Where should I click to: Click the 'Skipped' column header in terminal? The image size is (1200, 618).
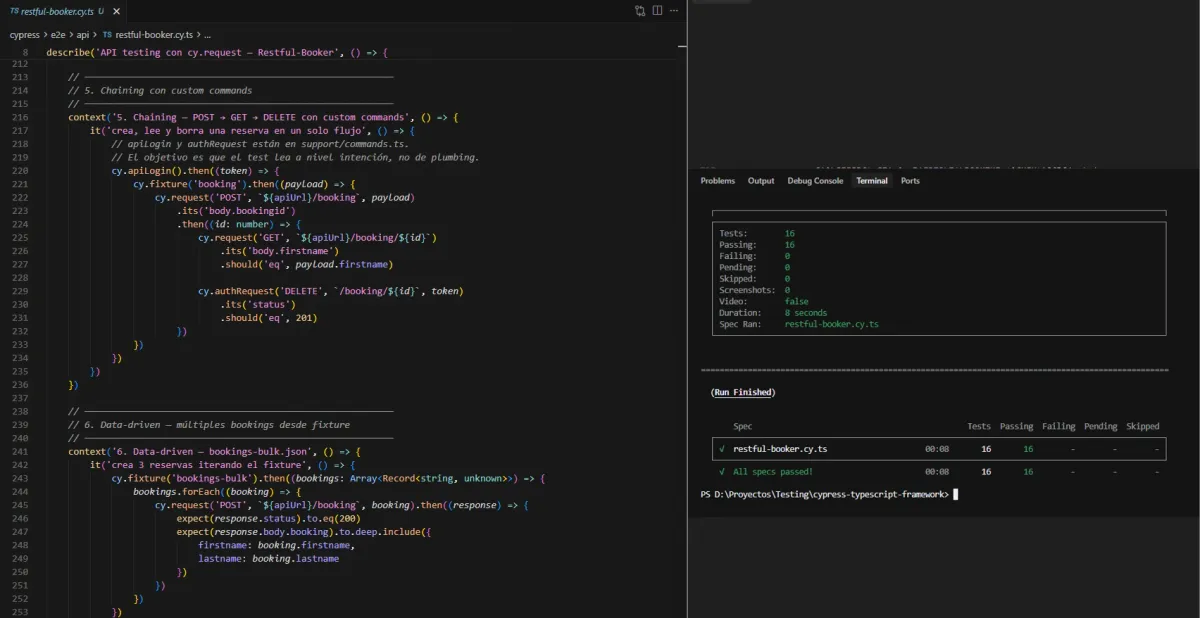pos(1142,426)
